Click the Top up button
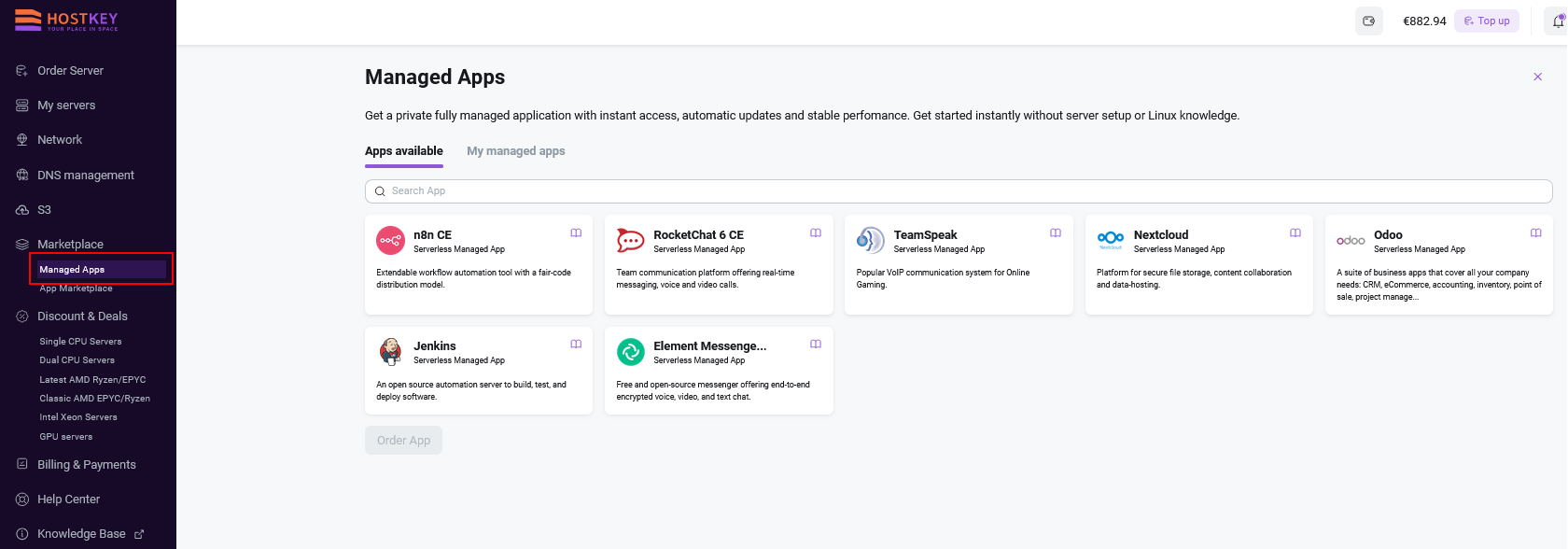 click(1487, 21)
